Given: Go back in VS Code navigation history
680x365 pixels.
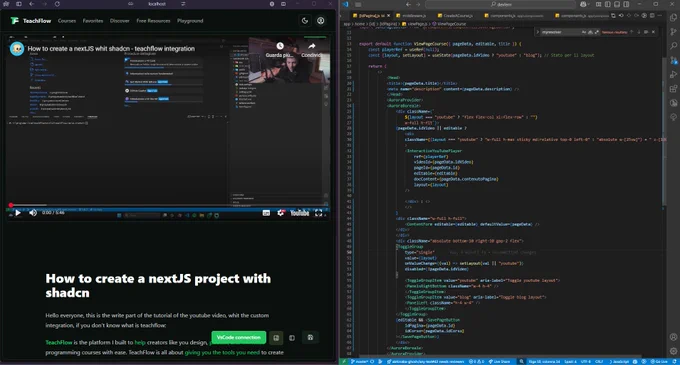Looking at the screenshot, I should 408,4.
